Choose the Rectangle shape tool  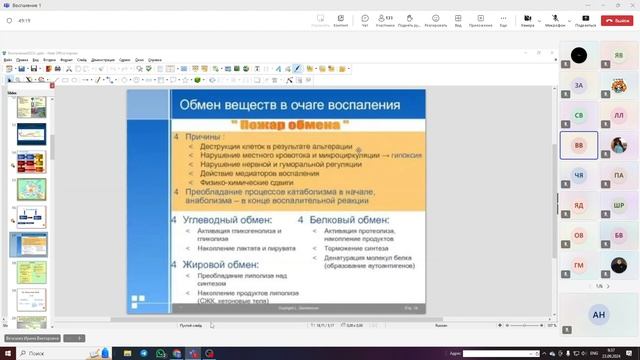[65, 80]
